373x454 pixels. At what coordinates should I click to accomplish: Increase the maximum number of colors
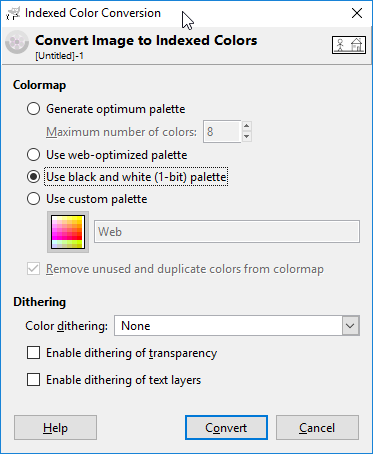pyautogui.click(x=246, y=126)
